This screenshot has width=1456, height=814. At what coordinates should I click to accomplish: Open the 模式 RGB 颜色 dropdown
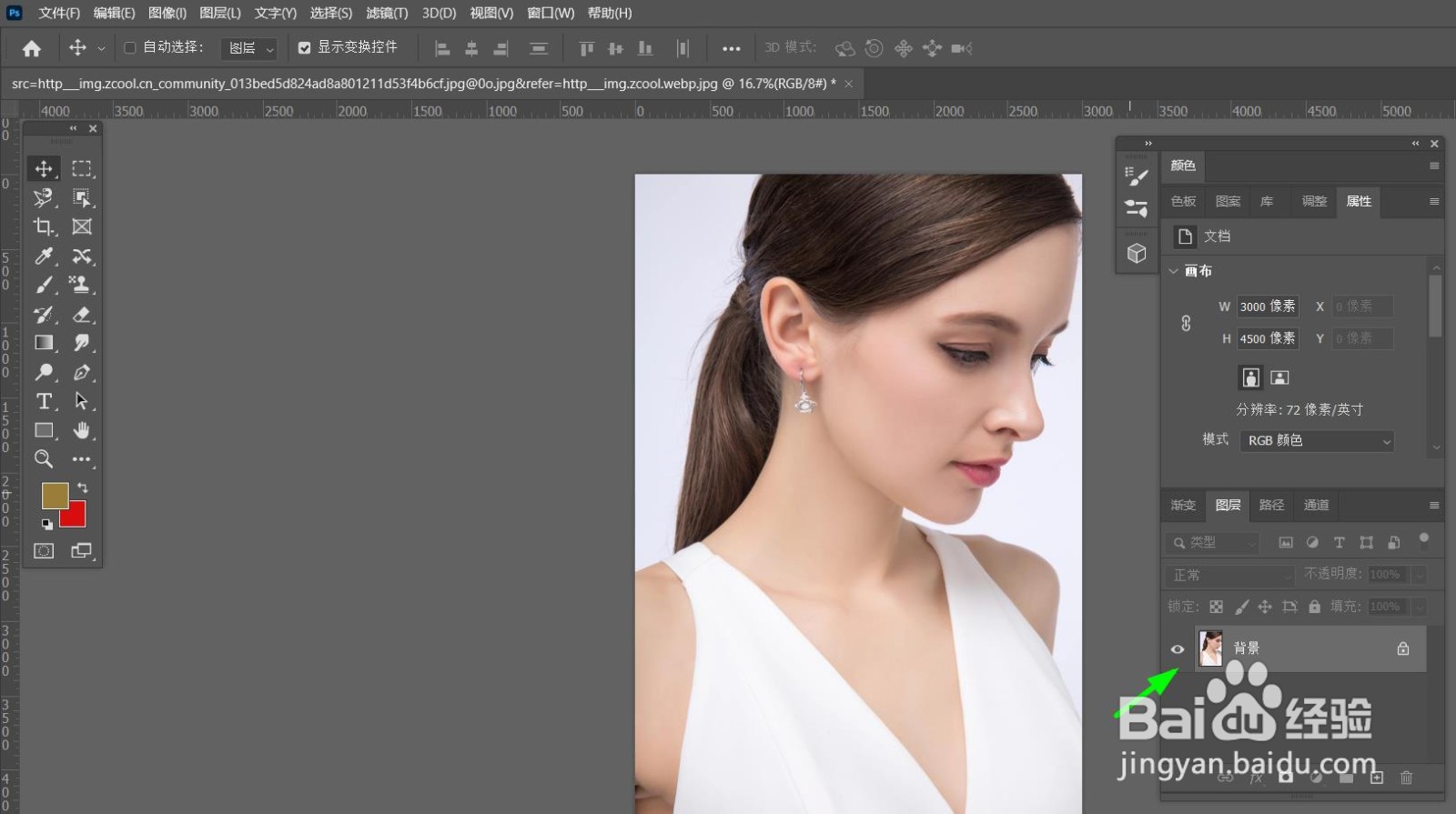(x=1317, y=441)
